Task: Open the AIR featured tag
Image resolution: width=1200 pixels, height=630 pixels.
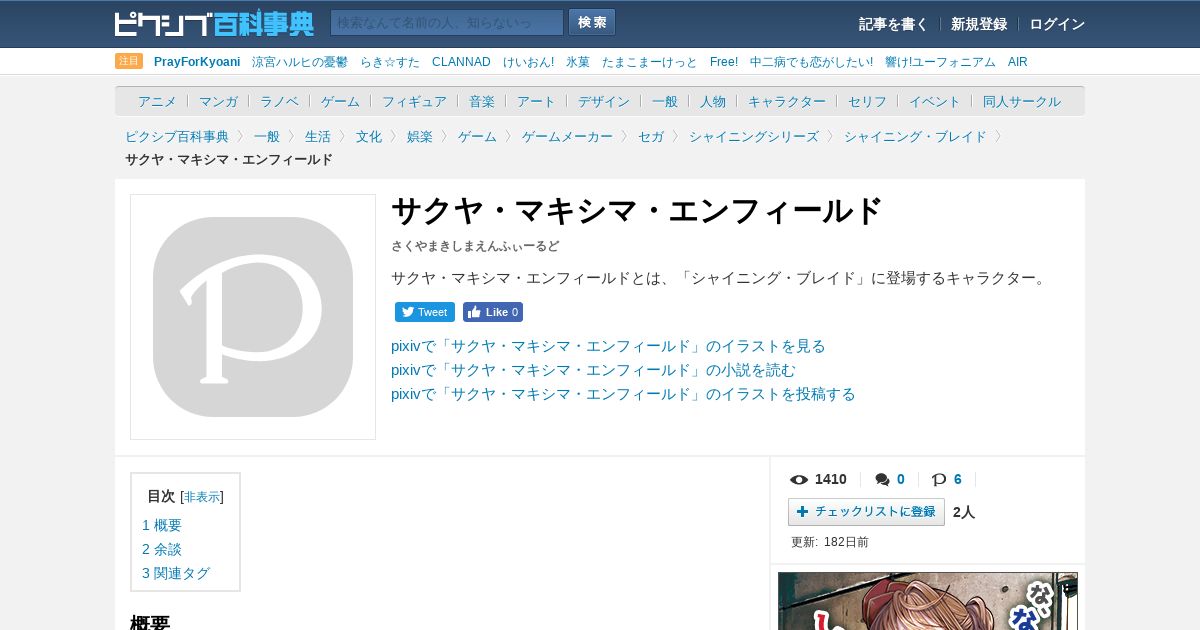Action: click(1018, 62)
